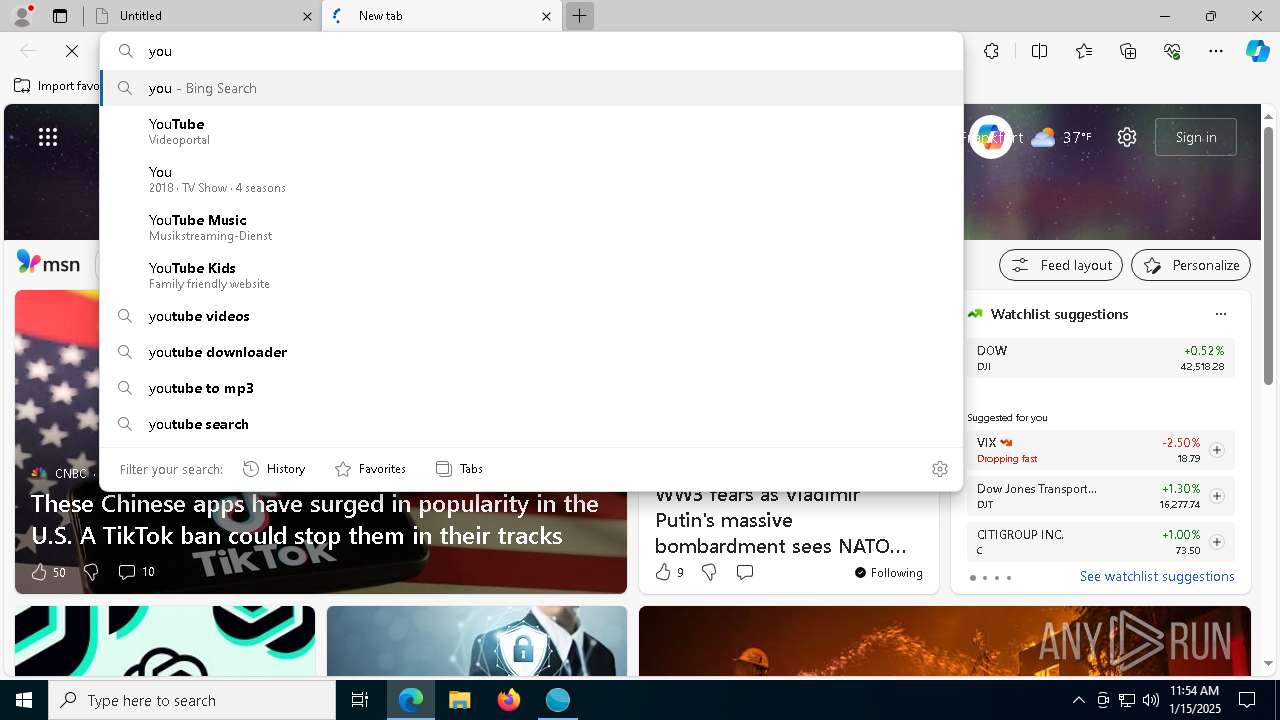Image resolution: width=1280 pixels, height=720 pixels.
Task: Open the TikTok ban article headline
Action: coord(315,520)
